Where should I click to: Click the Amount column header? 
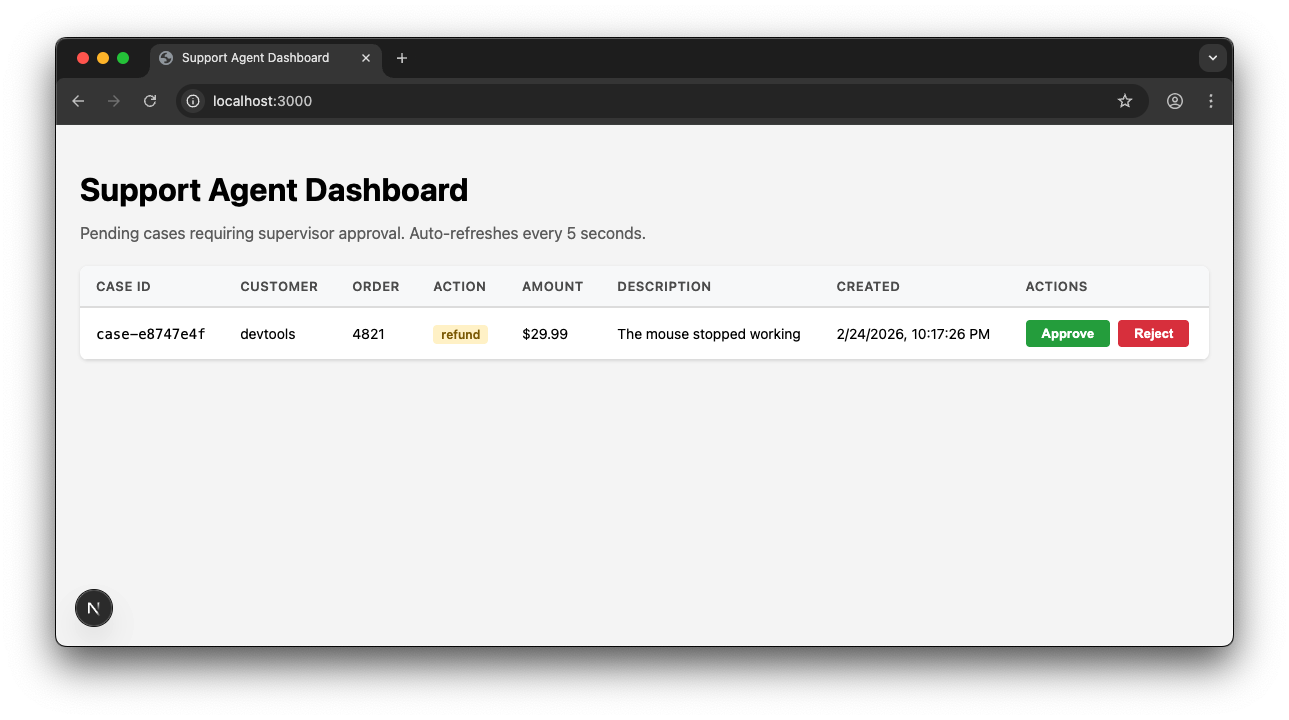[552, 286]
